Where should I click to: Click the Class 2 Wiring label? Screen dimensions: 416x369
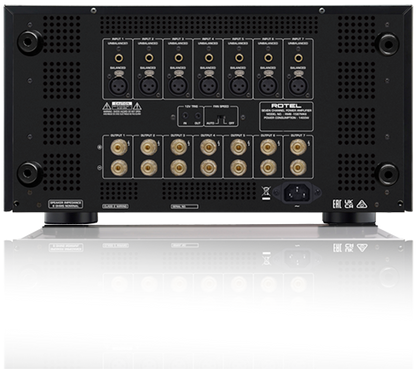click(115, 206)
